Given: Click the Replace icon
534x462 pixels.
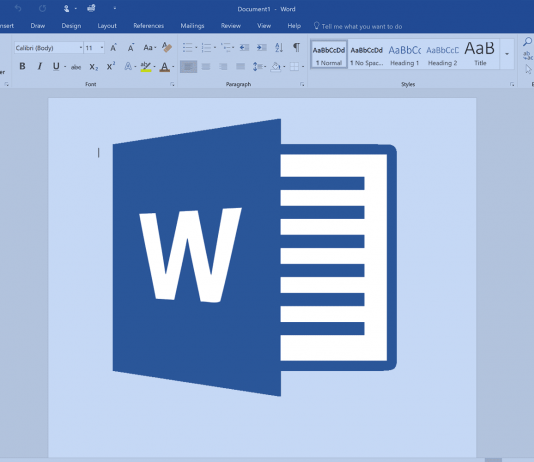Looking at the screenshot, I should coord(528,55).
